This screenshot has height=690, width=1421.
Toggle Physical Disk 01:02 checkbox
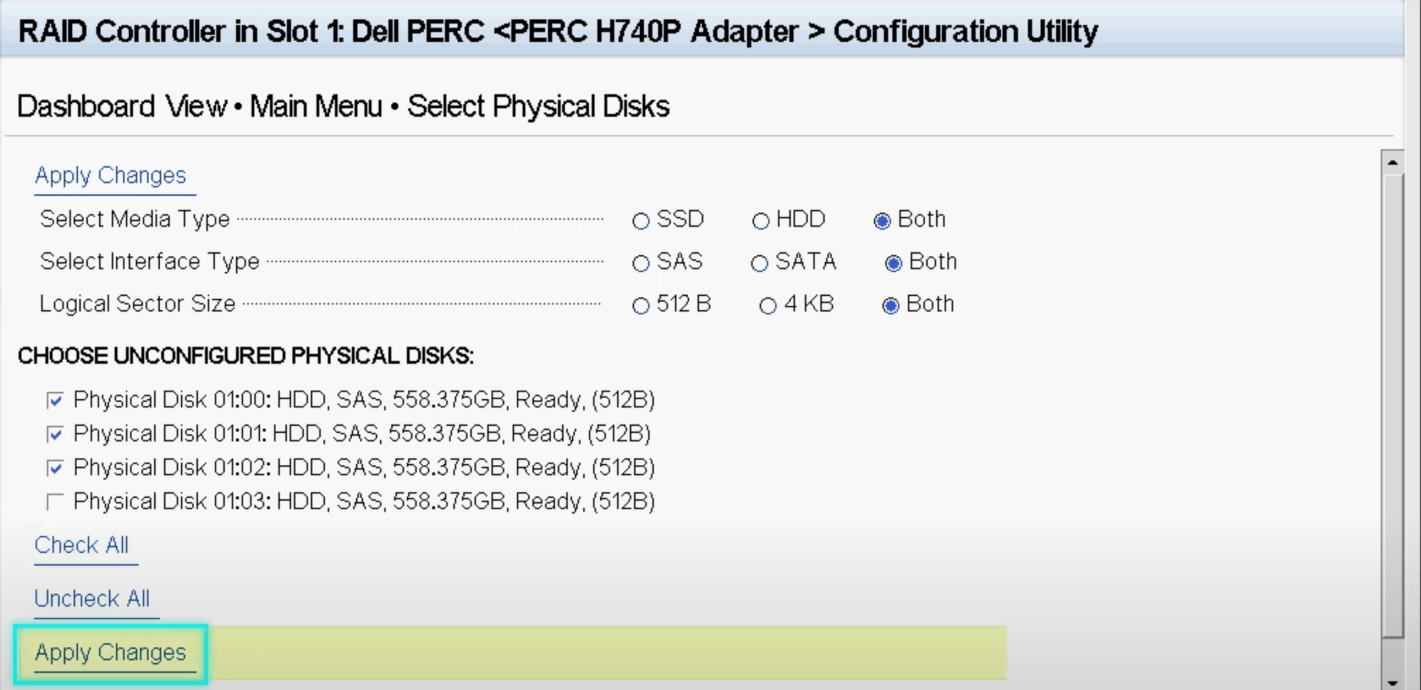(x=55, y=468)
